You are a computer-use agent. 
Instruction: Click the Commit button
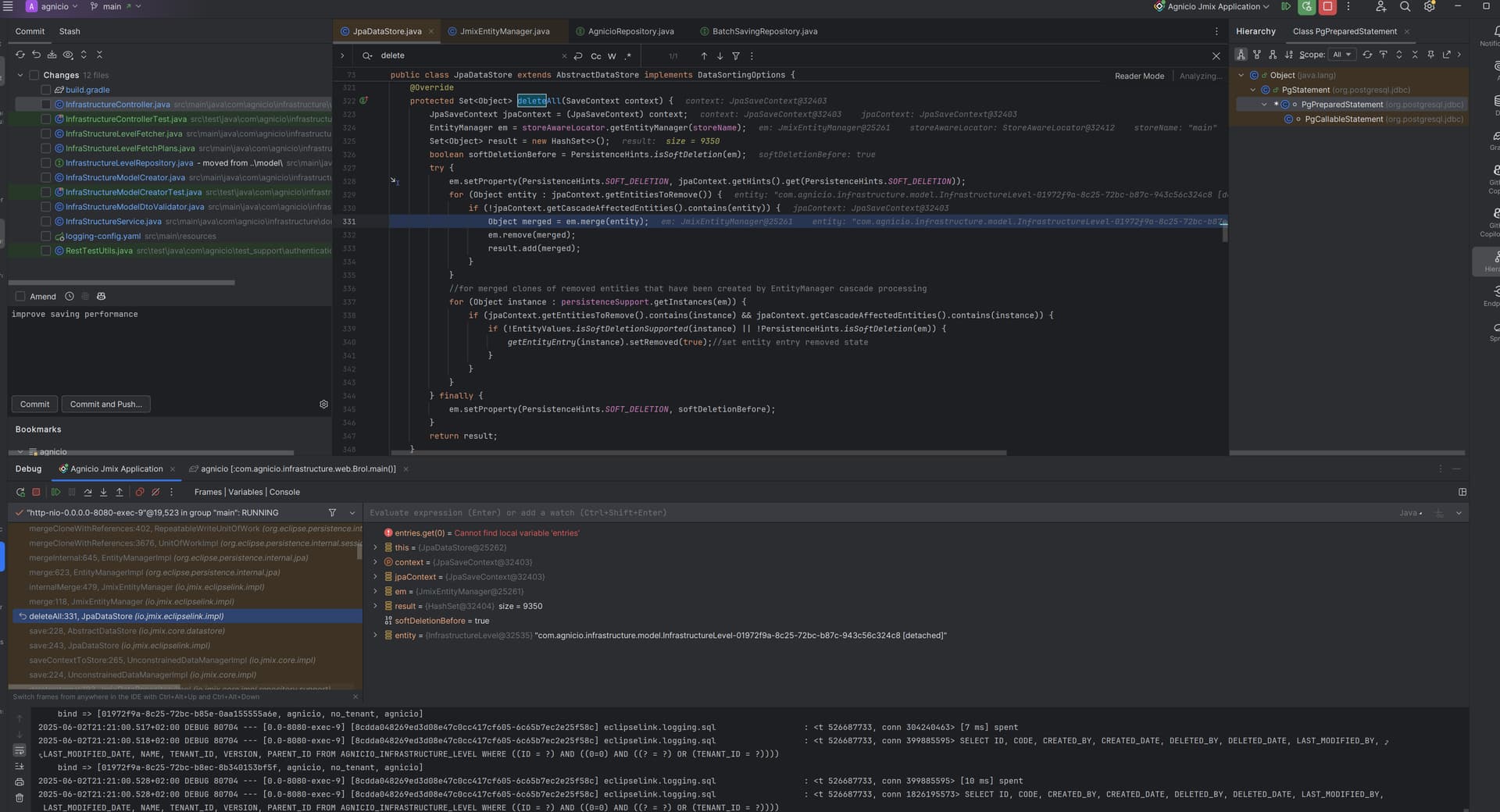coord(34,404)
